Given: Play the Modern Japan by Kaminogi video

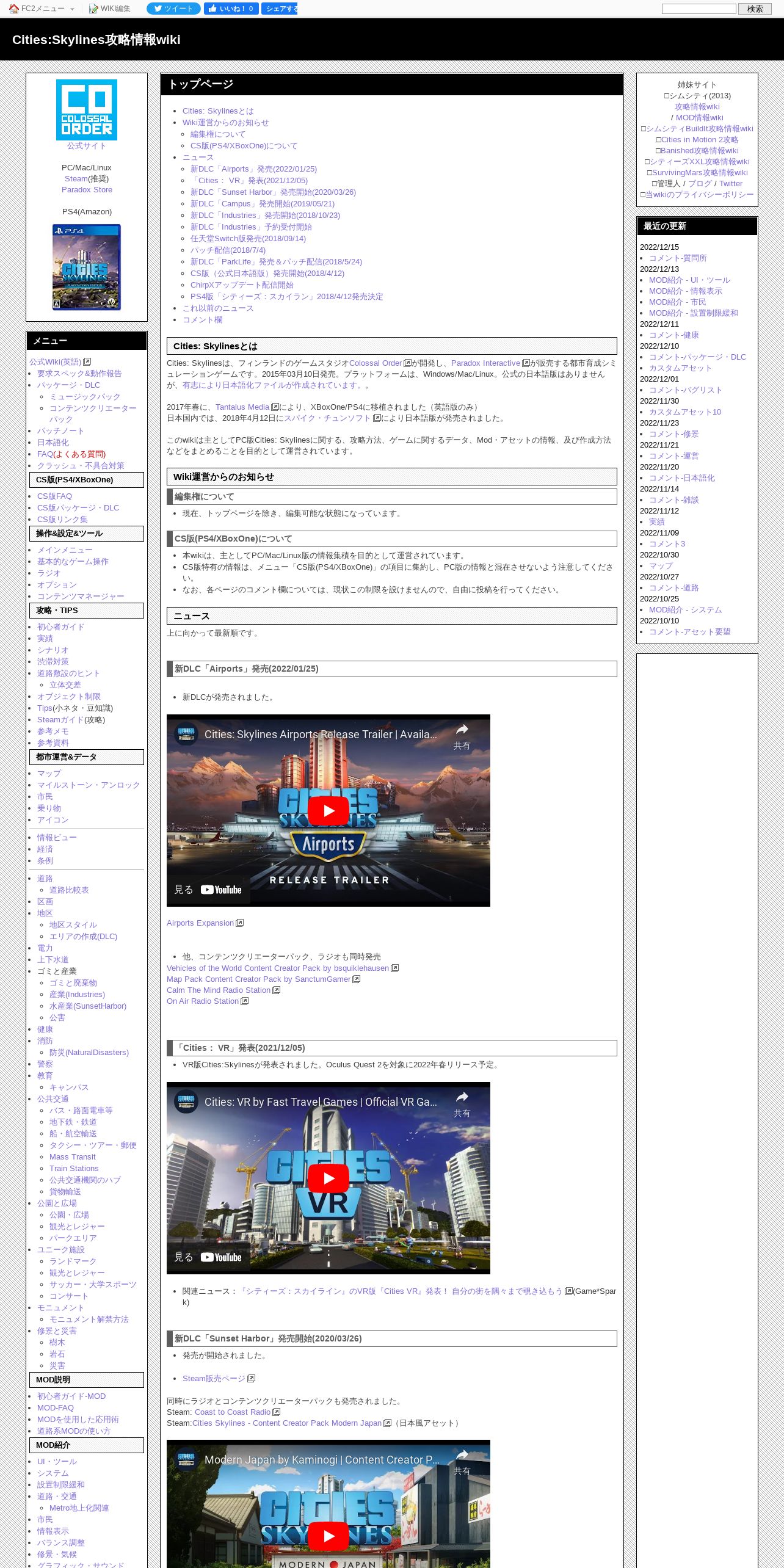Looking at the screenshot, I should [x=328, y=1536].
